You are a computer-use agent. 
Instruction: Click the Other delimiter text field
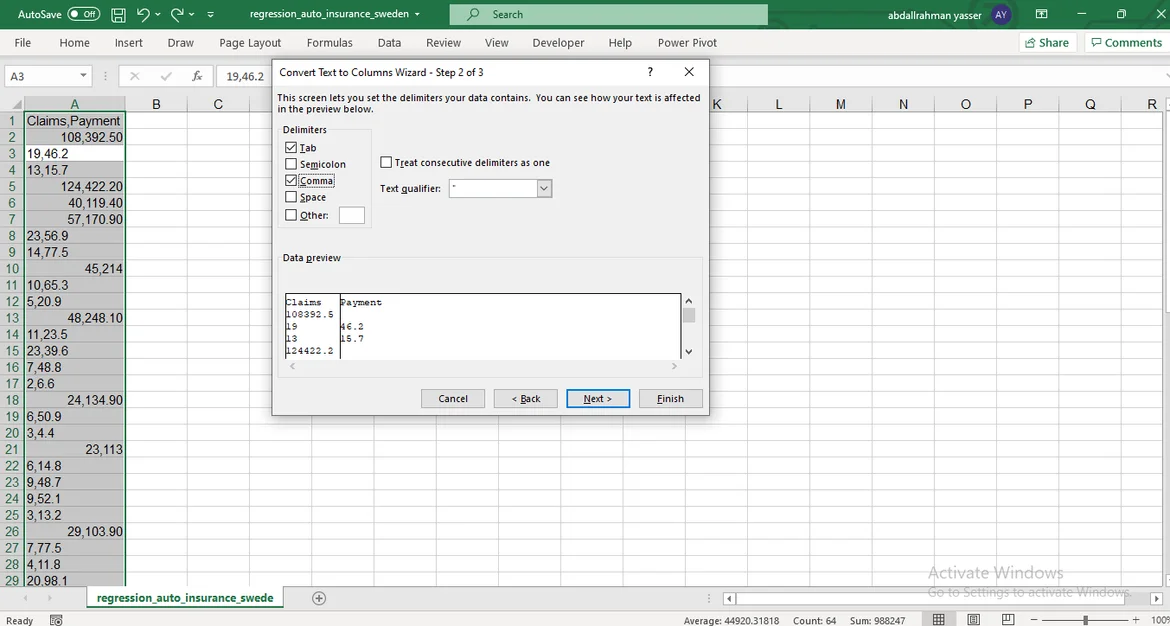(352, 215)
